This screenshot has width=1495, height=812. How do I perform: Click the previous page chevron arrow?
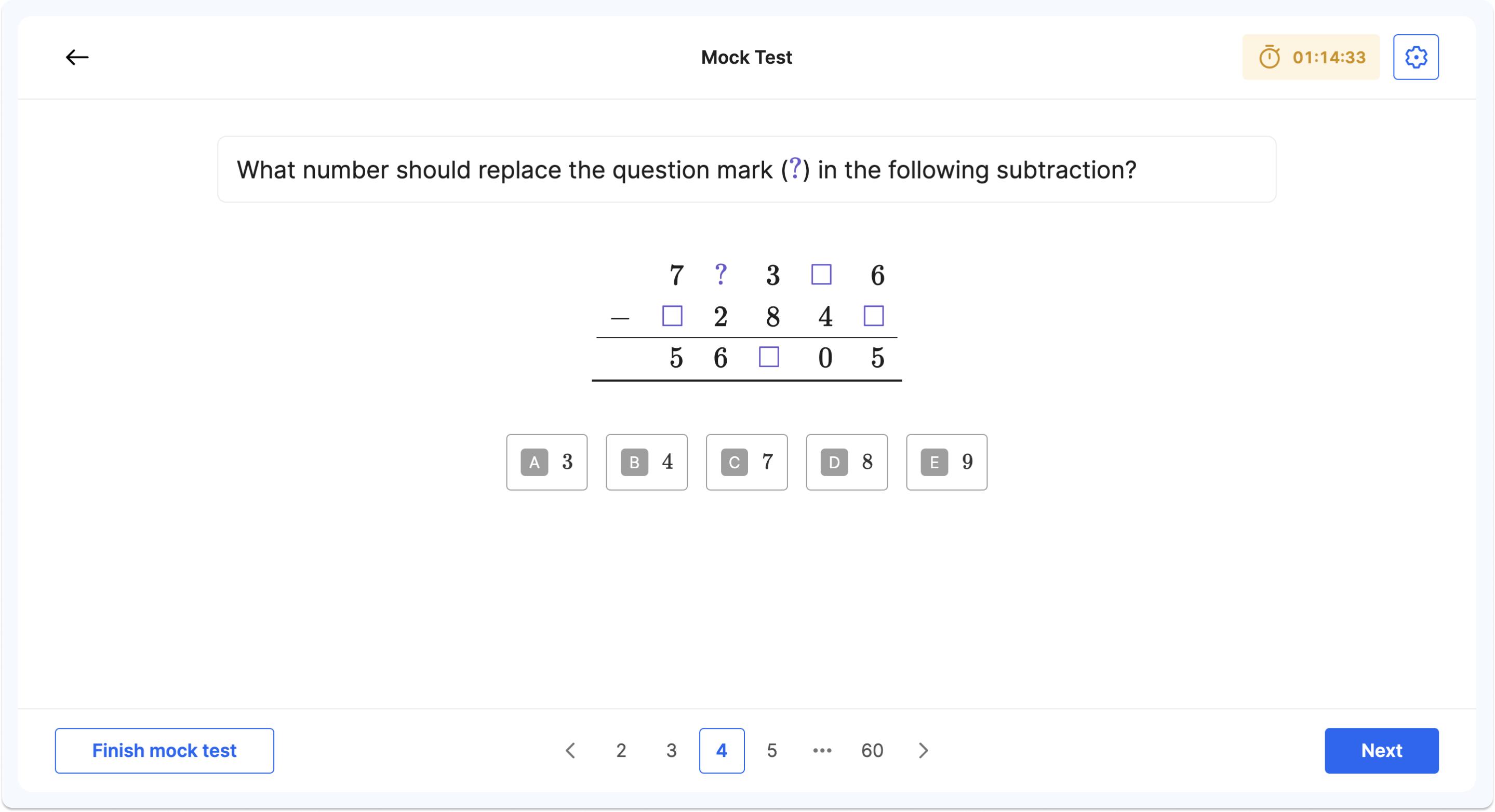tap(570, 750)
